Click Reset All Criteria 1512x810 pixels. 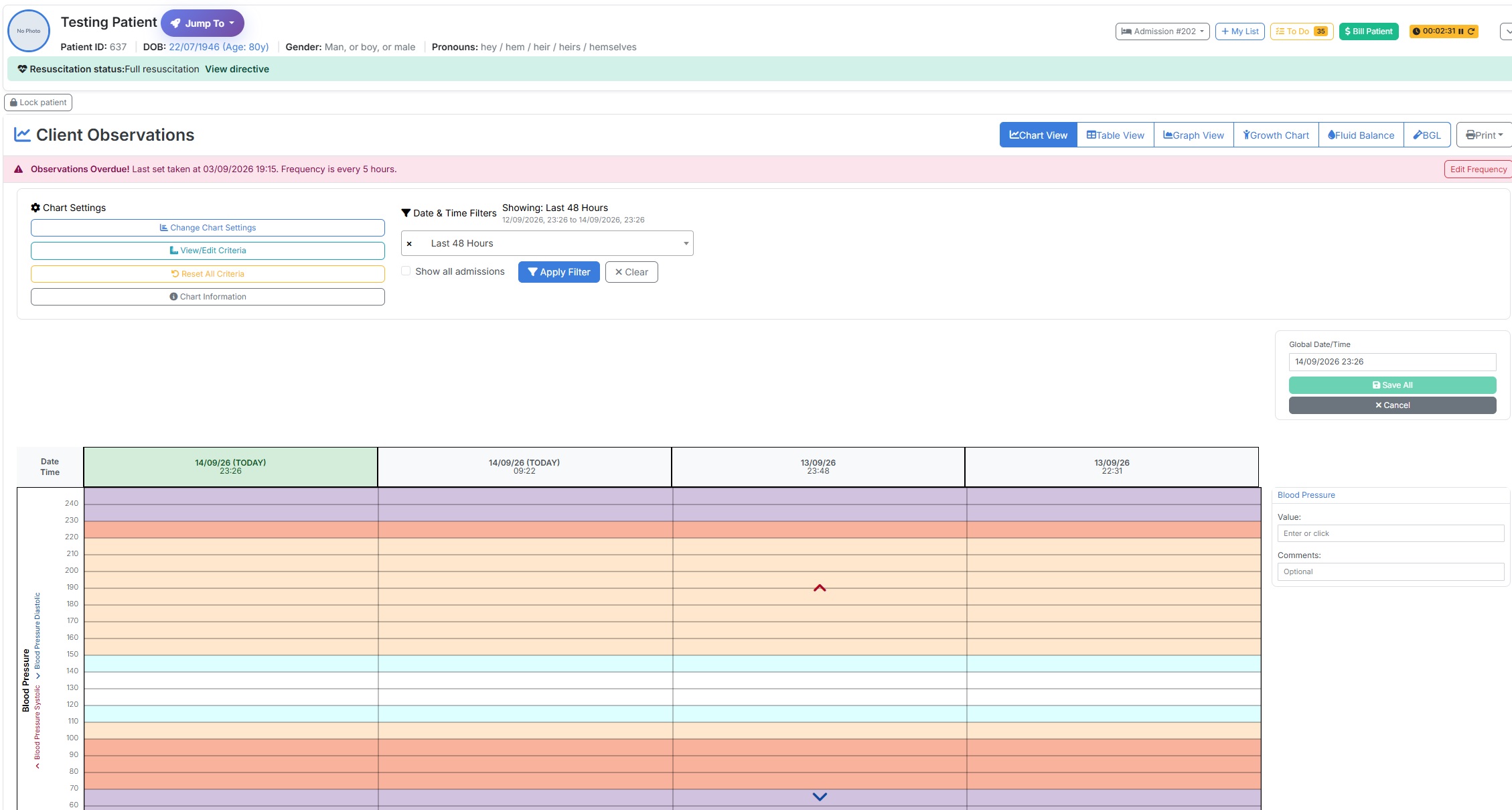point(208,274)
